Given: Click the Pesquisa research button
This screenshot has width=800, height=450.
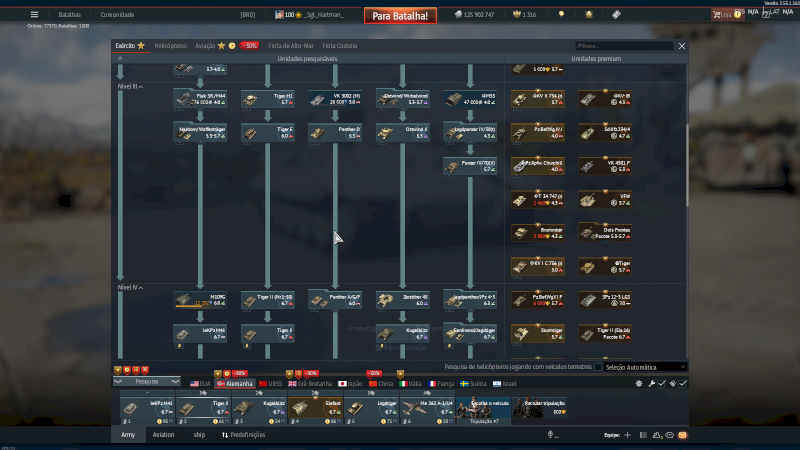Looking at the screenshot, I should [146, 382].
